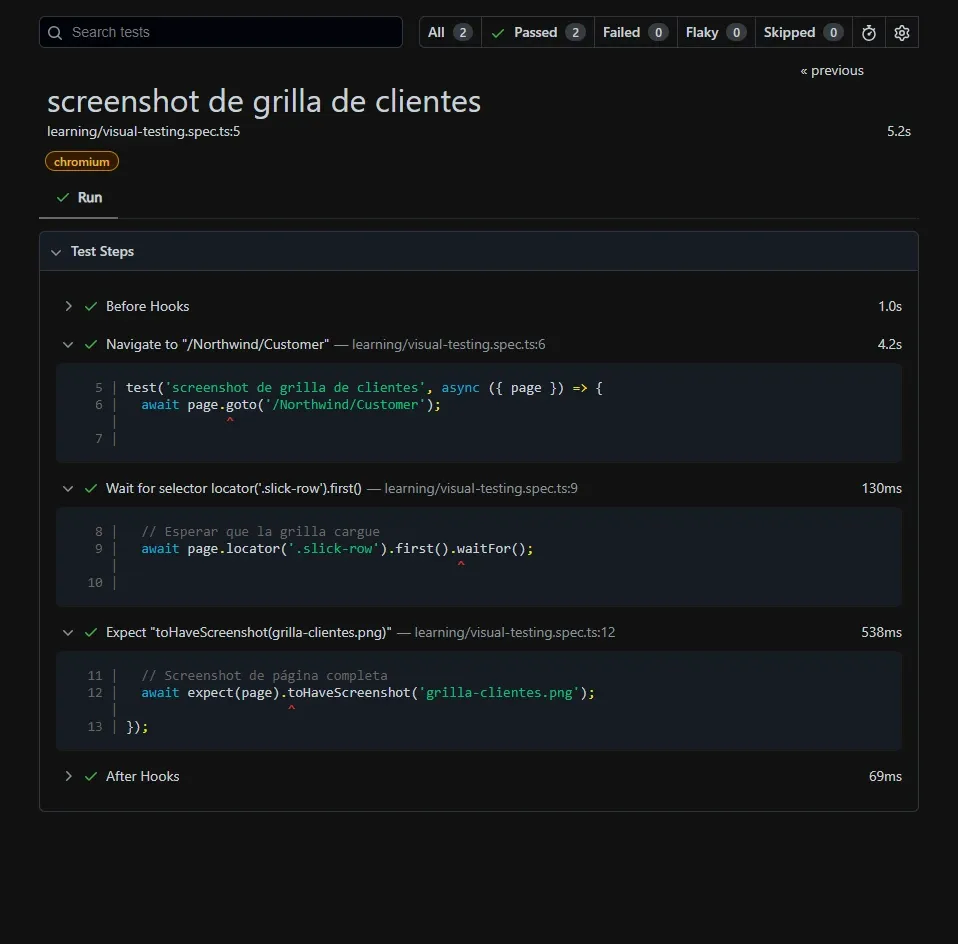Click the Wait for selector passed checkmark

pyautogui.click(x=91, y=489)
